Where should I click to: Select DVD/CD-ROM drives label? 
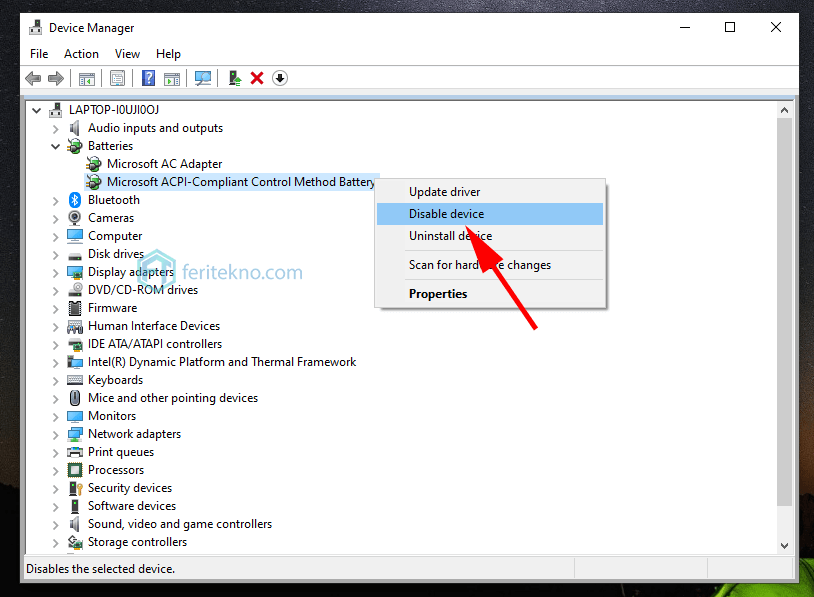coord(143,290)
